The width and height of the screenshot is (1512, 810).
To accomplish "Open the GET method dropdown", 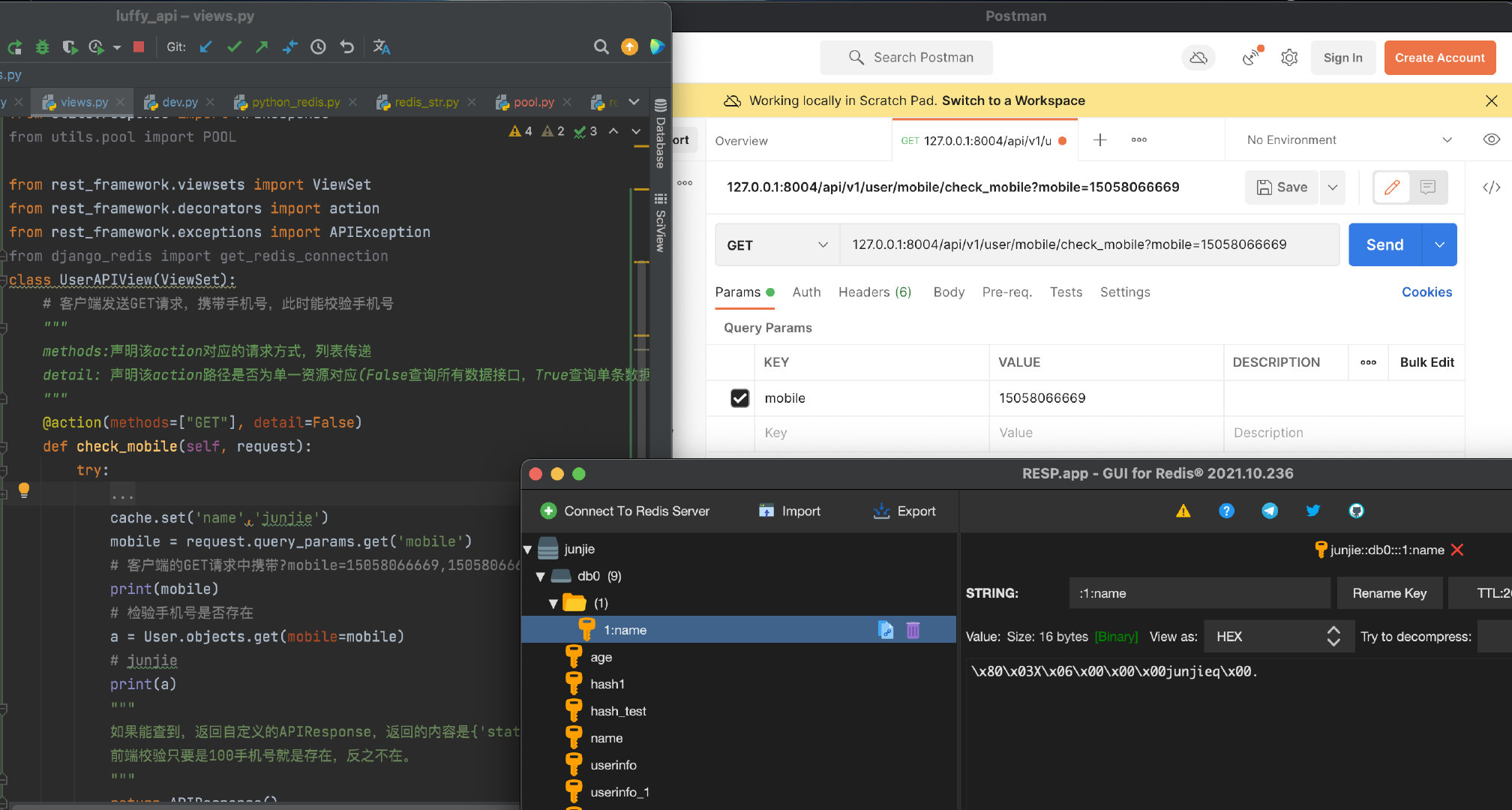I will point(777,245).
